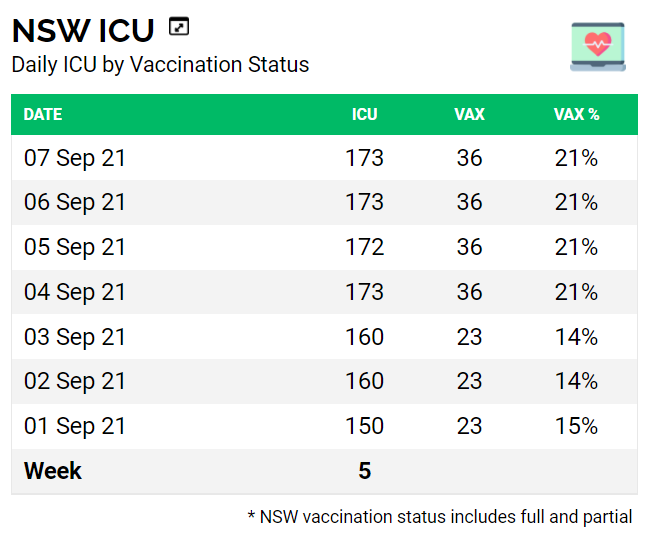Screen dimensions: 656x548
Task: Click the VAX % column header
Action: pos(576,114)
